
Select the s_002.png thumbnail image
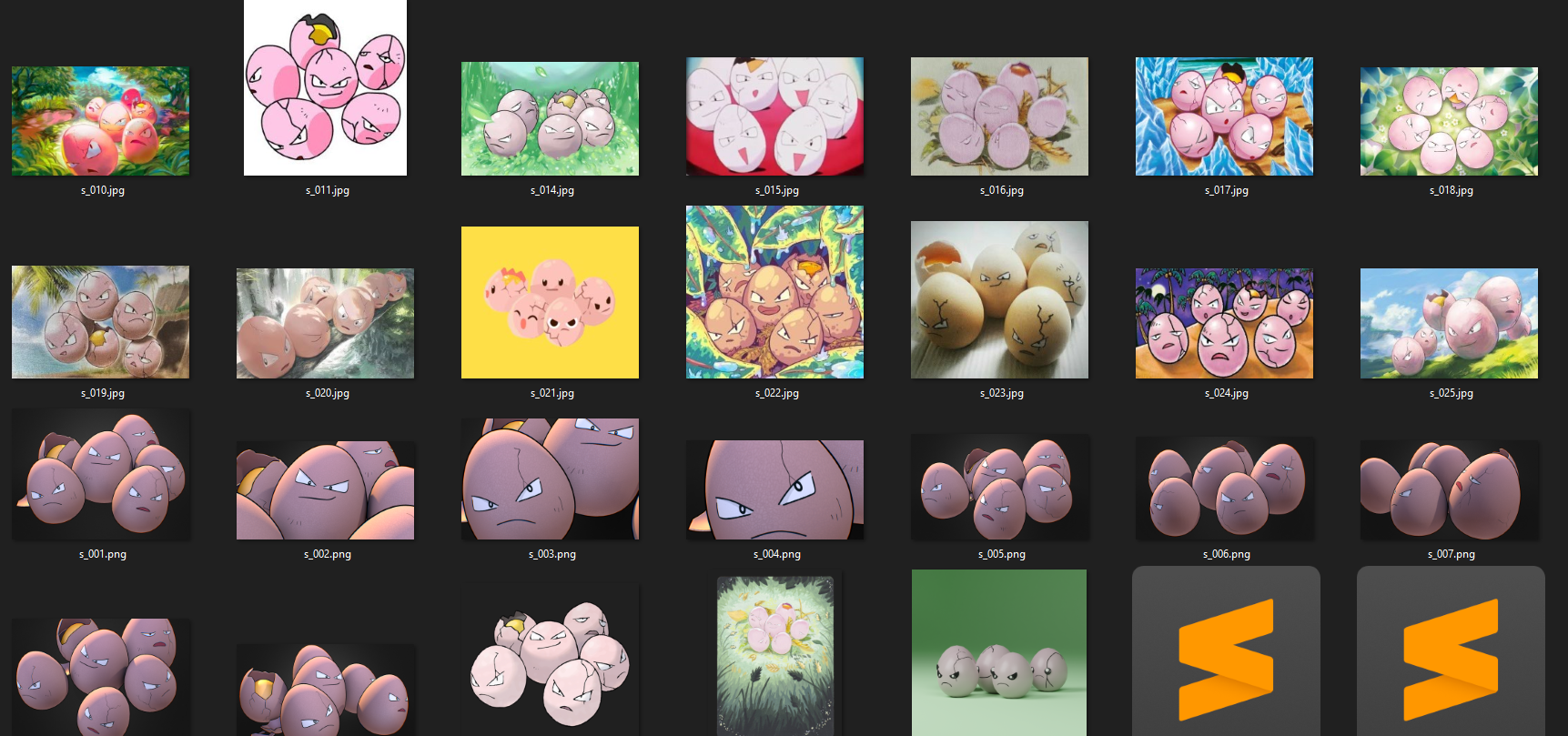(x=325, y=490)
